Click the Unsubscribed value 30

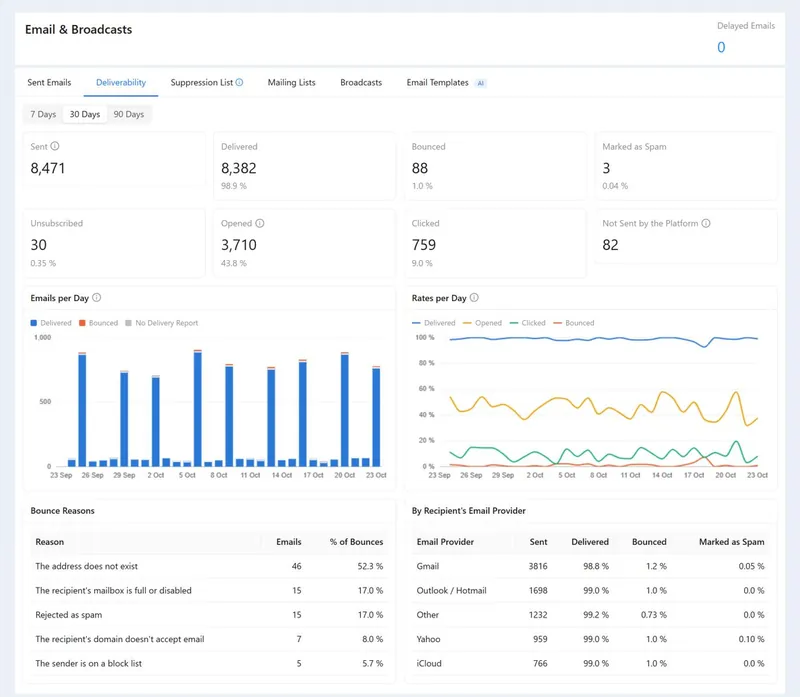[39, 245]
